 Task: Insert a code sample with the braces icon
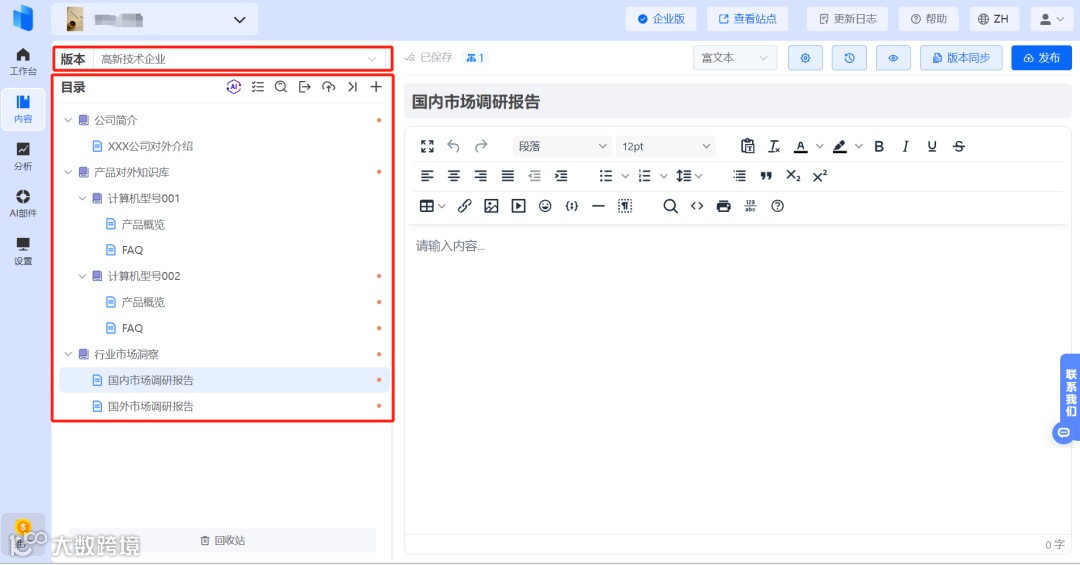(572, 206)
